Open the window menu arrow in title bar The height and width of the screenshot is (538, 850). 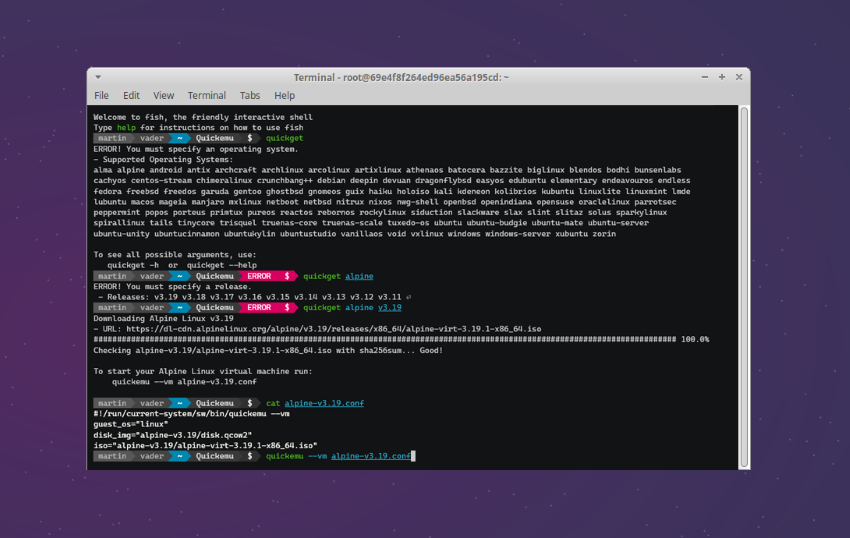97,77
